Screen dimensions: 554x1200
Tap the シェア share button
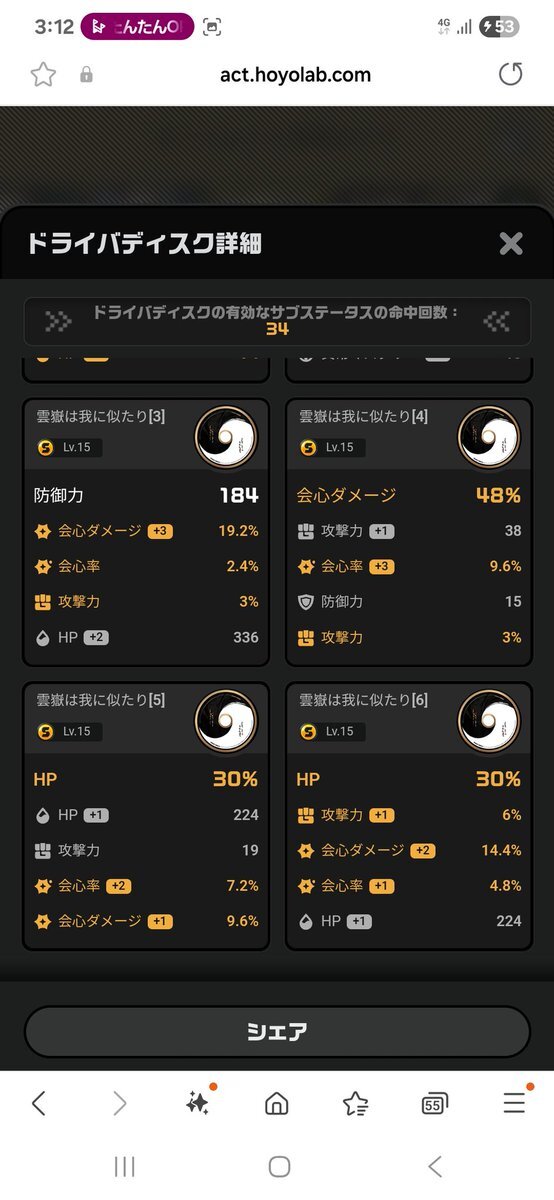click(277, 1032)
